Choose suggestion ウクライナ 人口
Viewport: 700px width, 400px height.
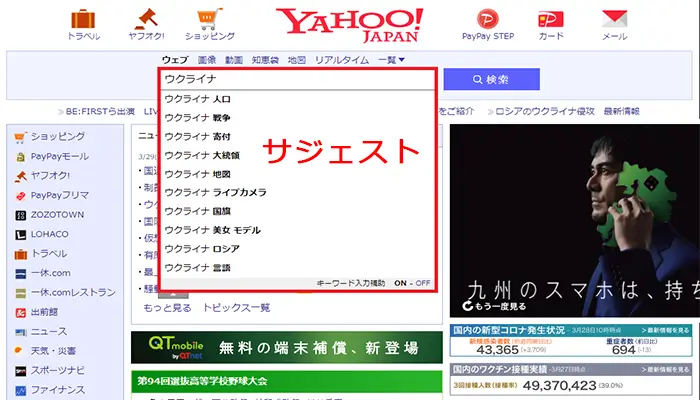point(297,99)
